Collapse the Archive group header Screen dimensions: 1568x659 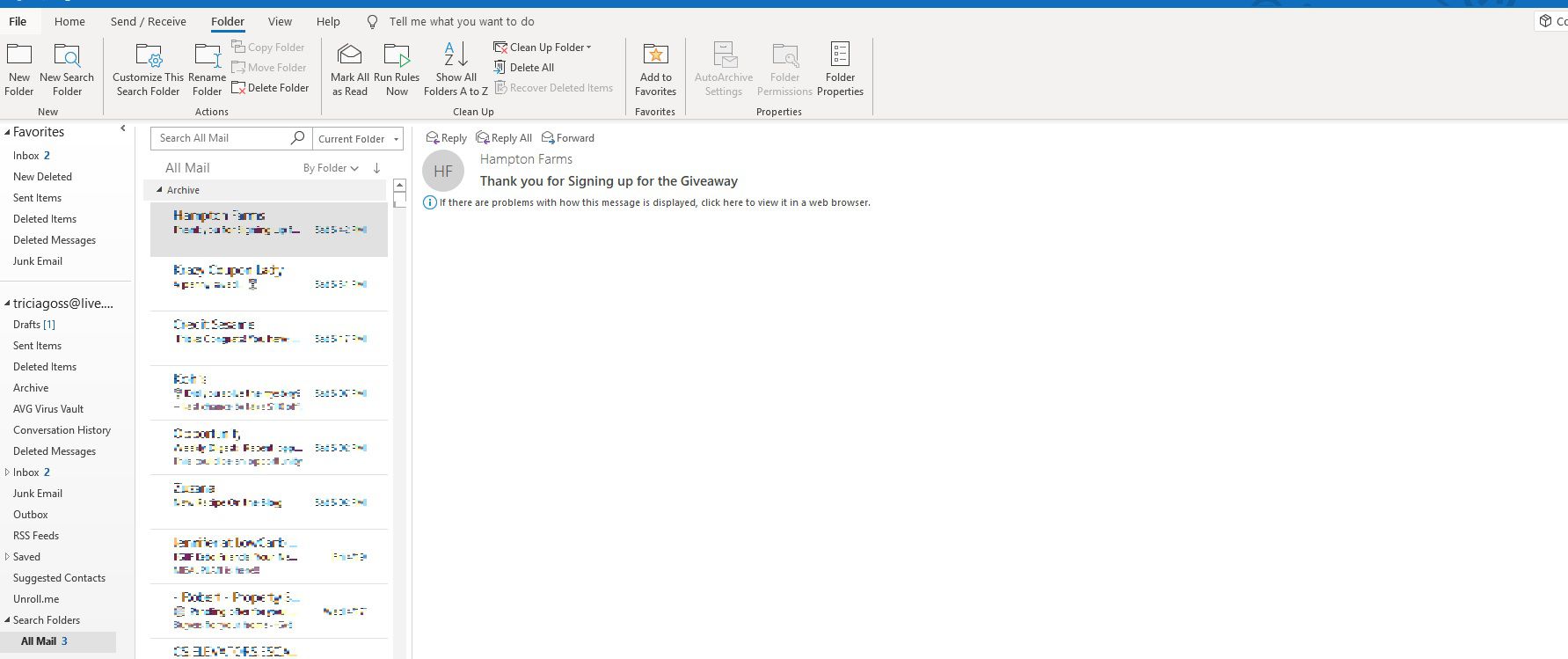tap(159, 190)
